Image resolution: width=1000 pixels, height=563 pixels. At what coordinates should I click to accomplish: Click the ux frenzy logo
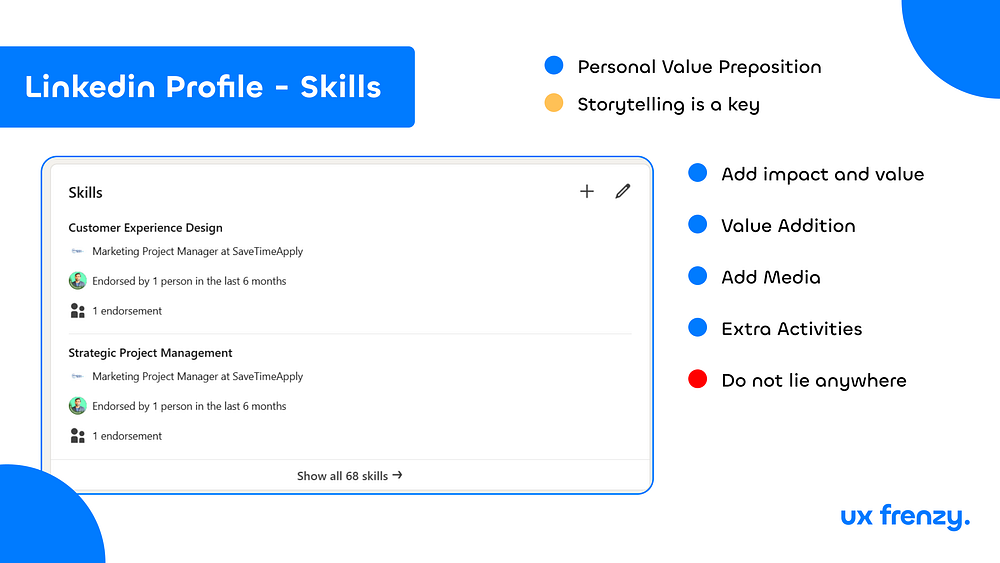pos(906,516)
